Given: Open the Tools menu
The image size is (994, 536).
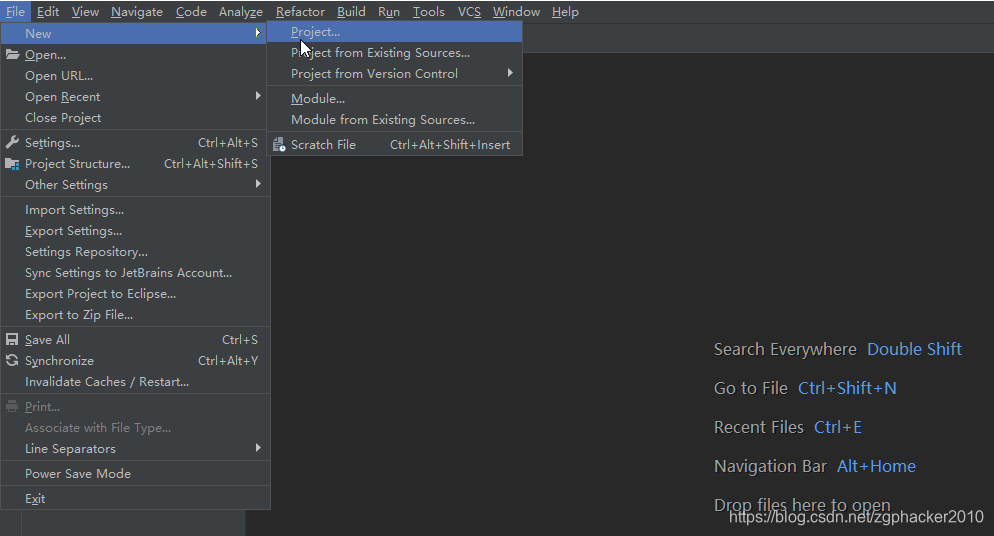Looking at the screenshot, I should click(429, 11).
